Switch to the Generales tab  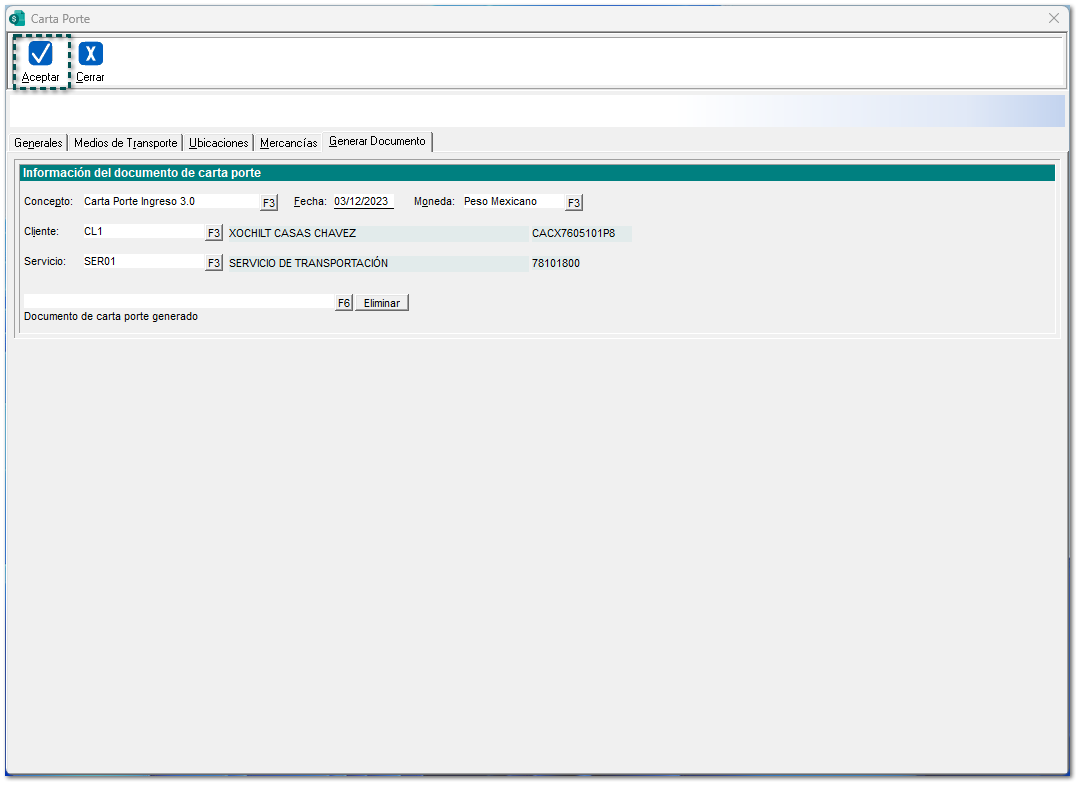[x=38, y=143]
